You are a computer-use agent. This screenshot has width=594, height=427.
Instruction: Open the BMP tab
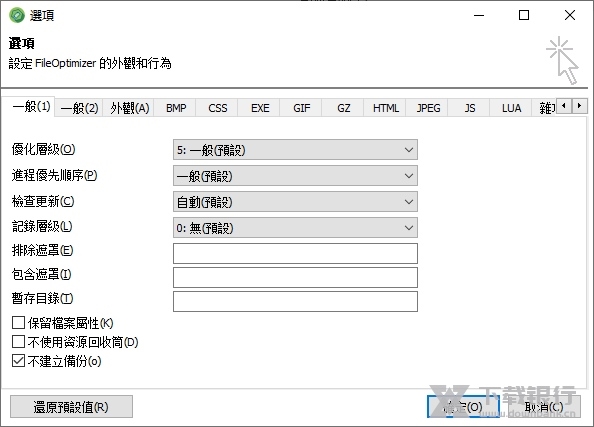176,108
